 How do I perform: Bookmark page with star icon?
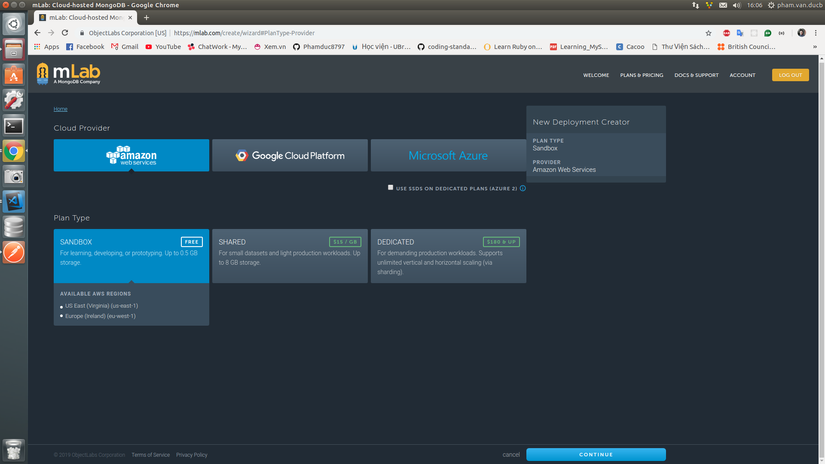[708, 33]
